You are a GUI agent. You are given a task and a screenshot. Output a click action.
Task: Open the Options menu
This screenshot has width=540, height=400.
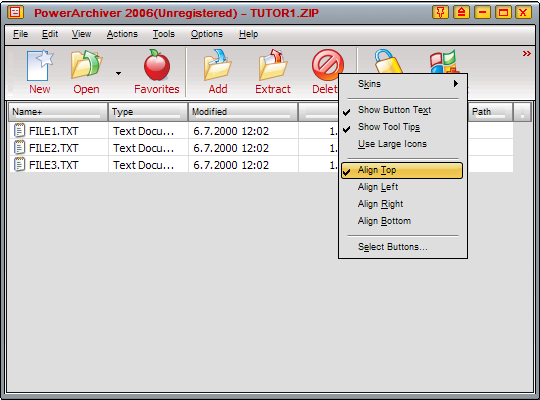click(207, 34)
